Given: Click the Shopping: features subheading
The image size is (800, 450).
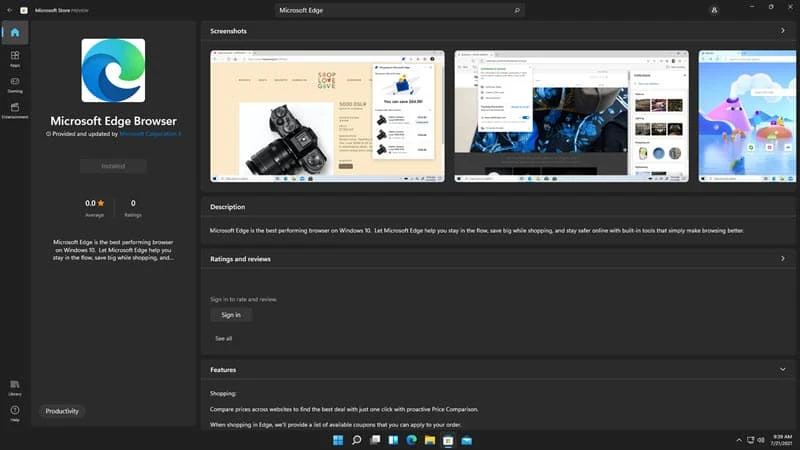Looking at the screenshot, I should pos(223,393).
